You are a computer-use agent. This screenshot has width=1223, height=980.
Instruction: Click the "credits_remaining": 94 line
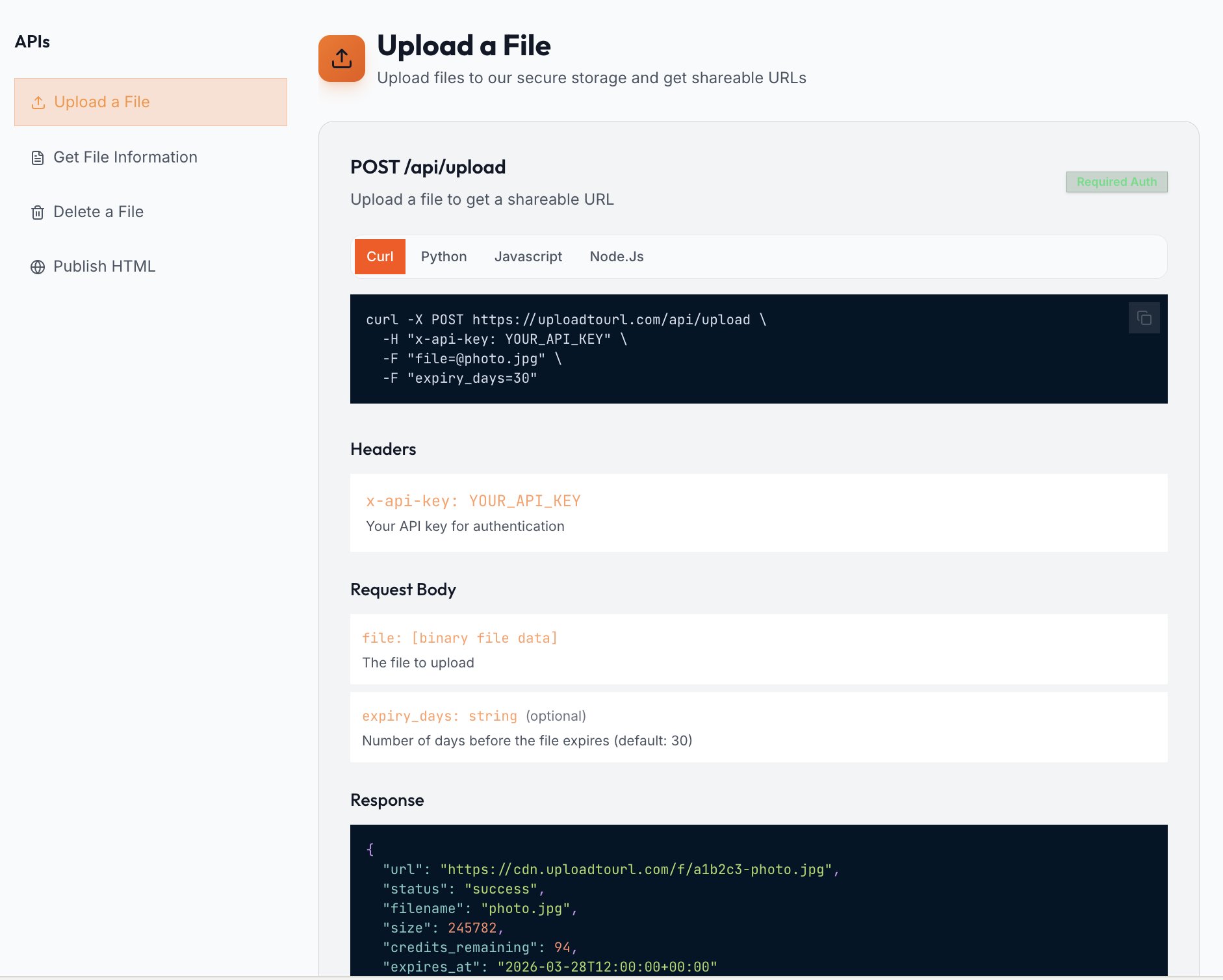[x=480, y=948]
